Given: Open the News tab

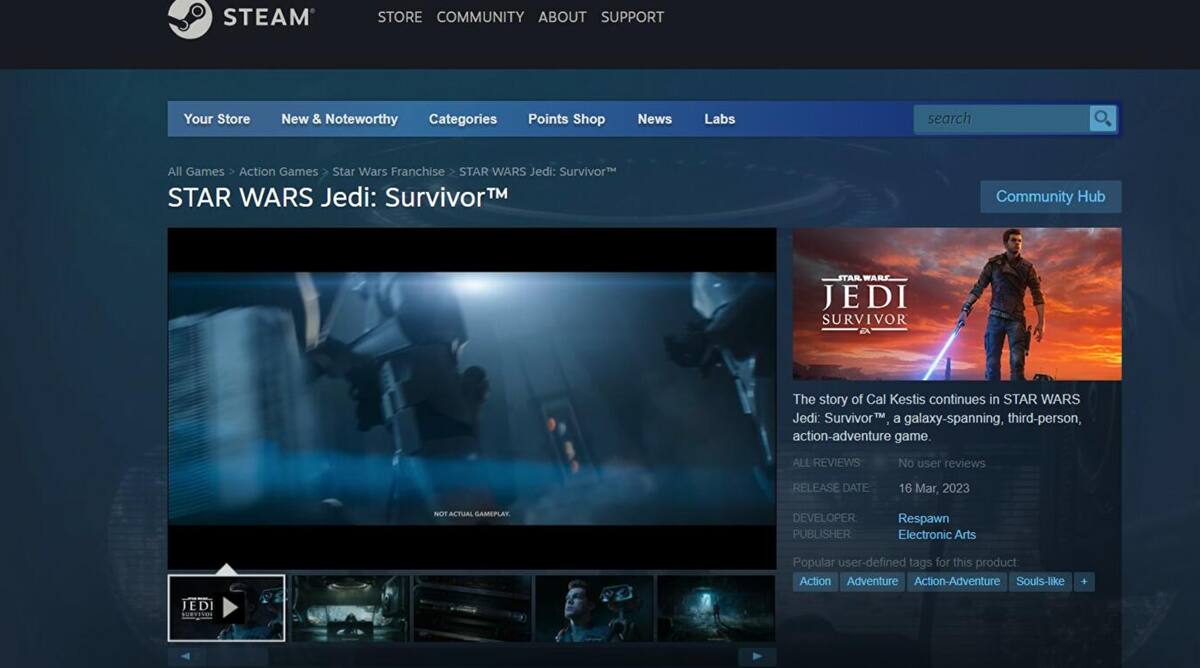Looking at the screenshot, I should (655, 119).
